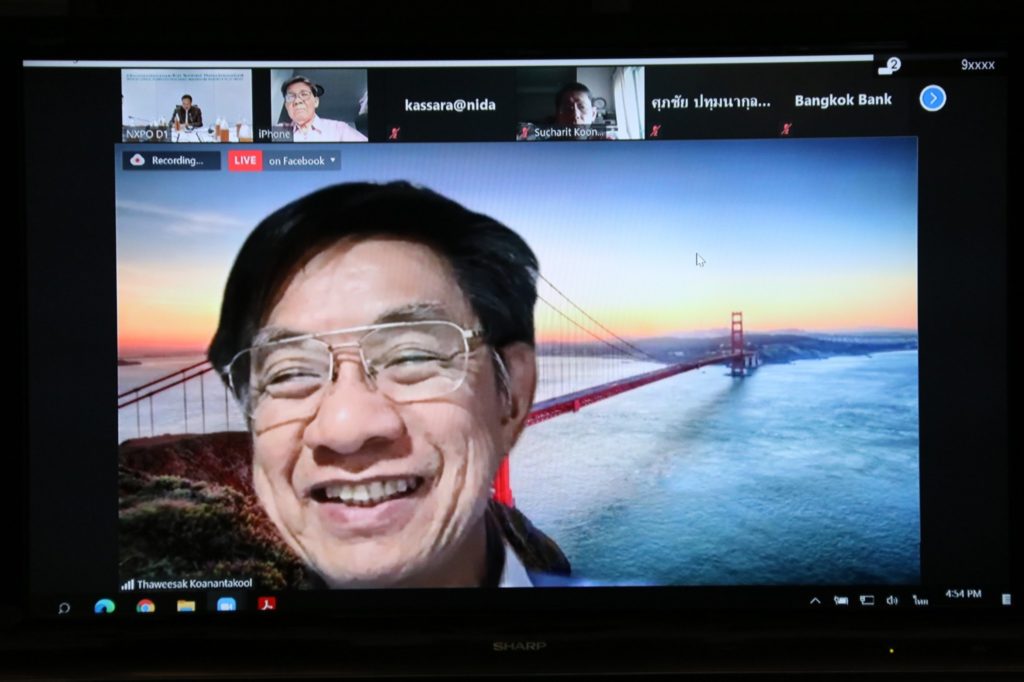The height and width of the screenshot is (682, 1024).
Task: Click the red LIVE badge
Action: click(245, 160)
